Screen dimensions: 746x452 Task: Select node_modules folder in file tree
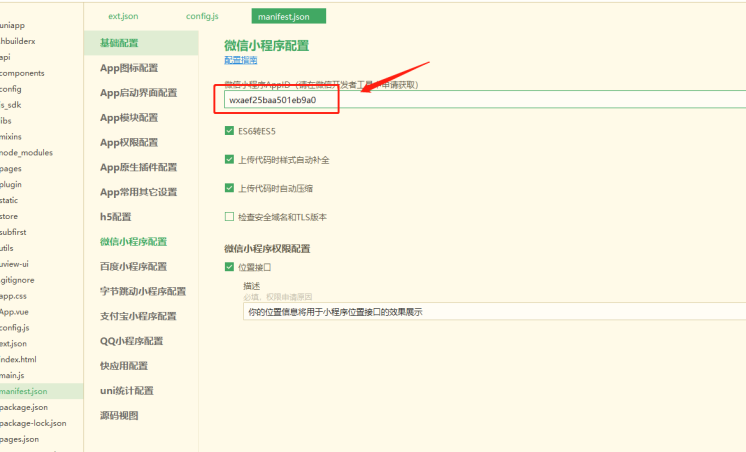click(26, 153)
